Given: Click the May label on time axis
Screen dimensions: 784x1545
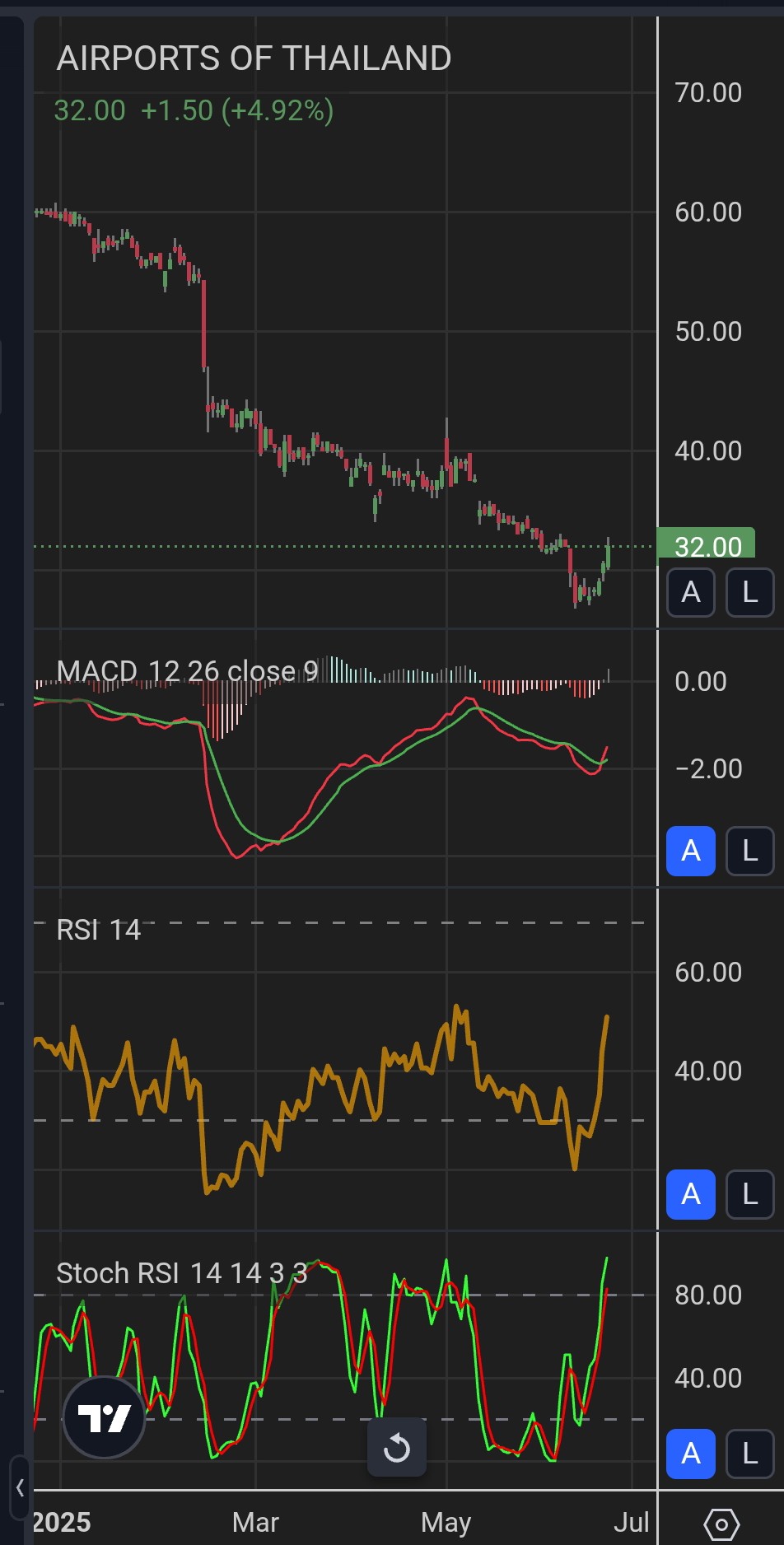Looking at the screenshot, I should (x=446, y=1522).
